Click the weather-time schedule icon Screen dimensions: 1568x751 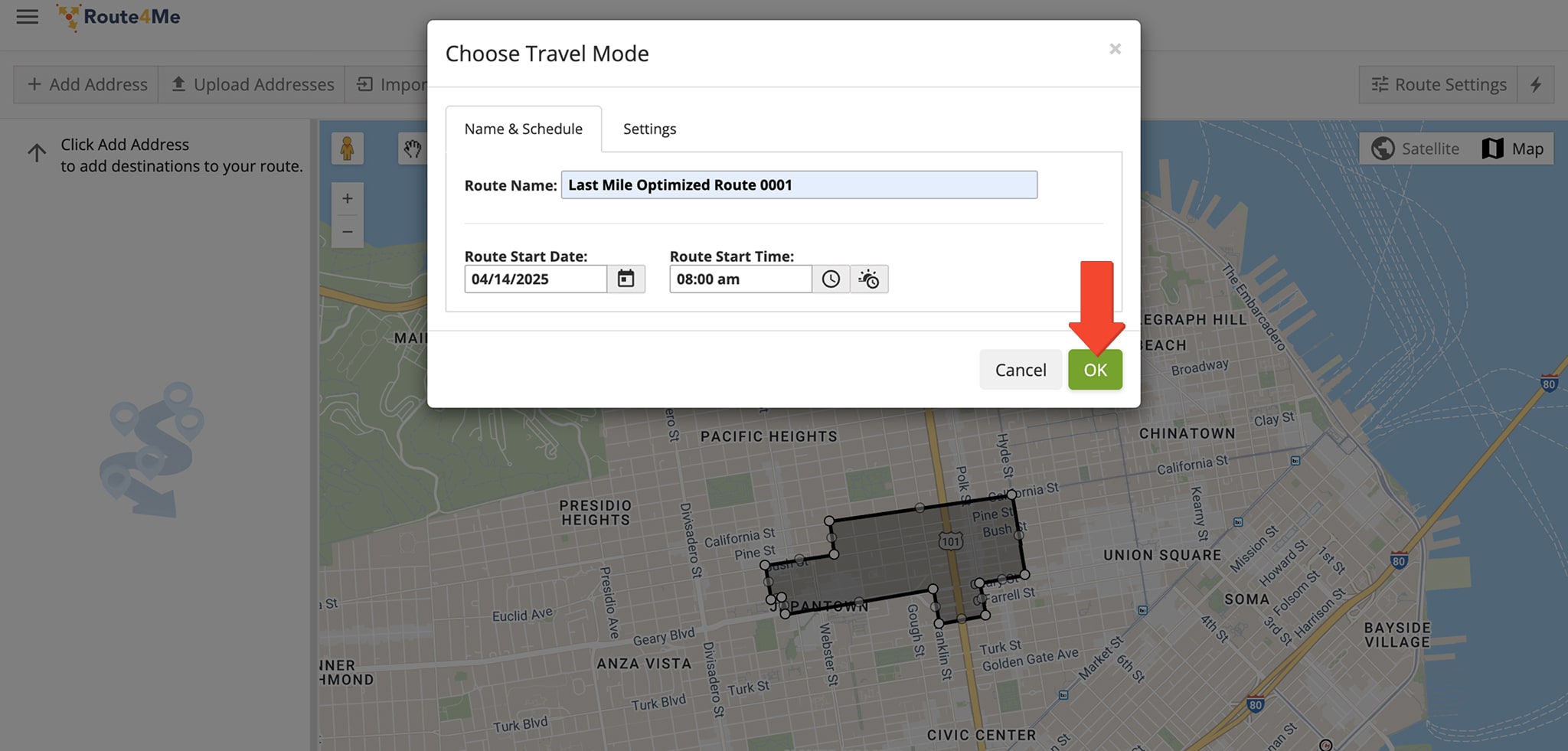[x=869, y=279]
